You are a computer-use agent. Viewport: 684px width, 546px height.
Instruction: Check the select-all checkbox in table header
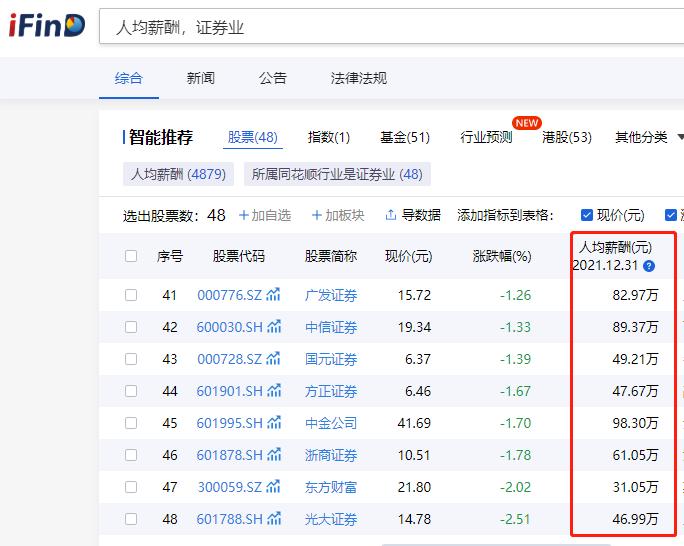[x=131, y=256]
